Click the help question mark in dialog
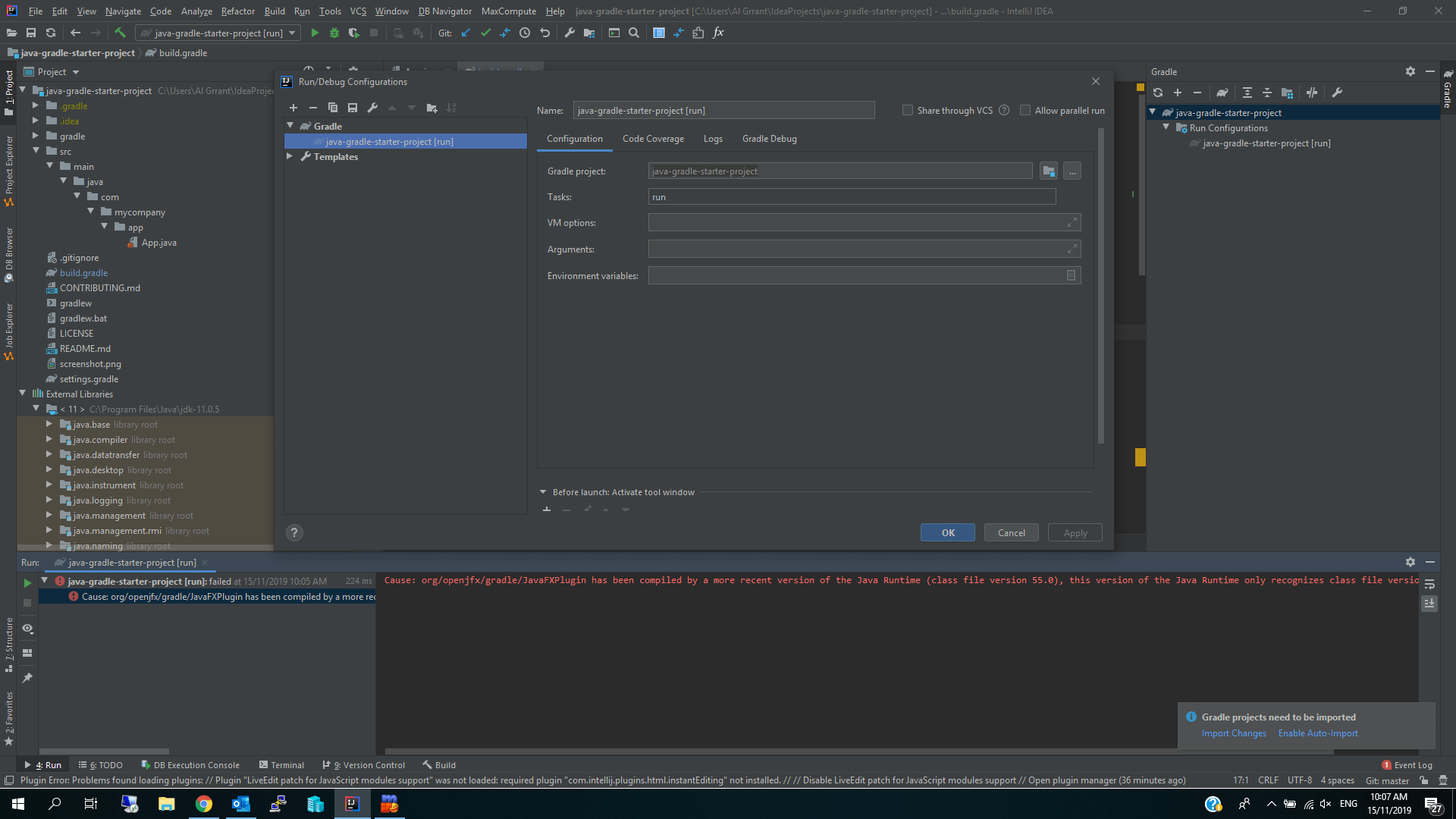 pyautogui.click(x=294, y=532)
